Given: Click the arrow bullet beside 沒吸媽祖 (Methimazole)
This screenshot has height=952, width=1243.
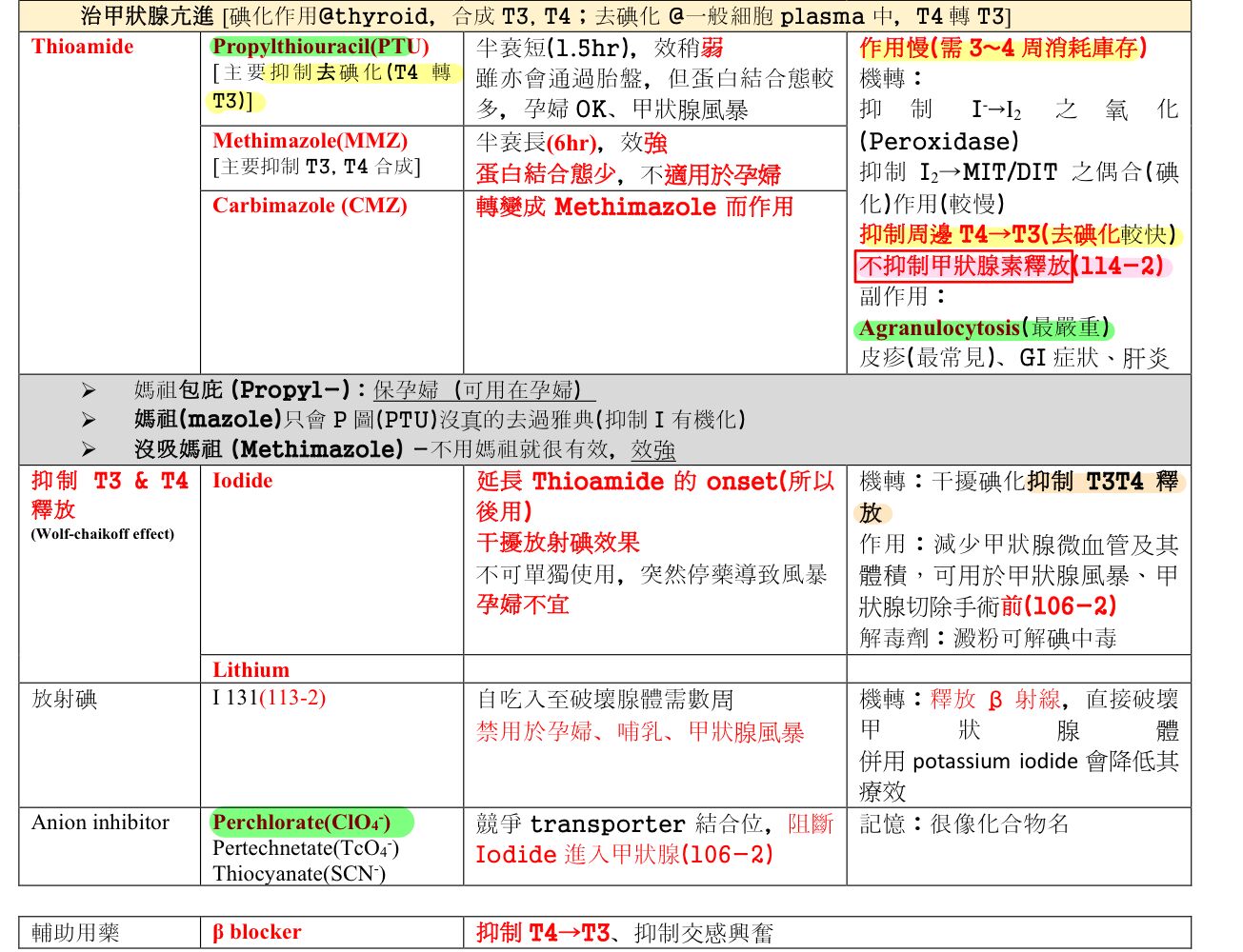Looking at the screenshot, I should (x=89, y=449).
